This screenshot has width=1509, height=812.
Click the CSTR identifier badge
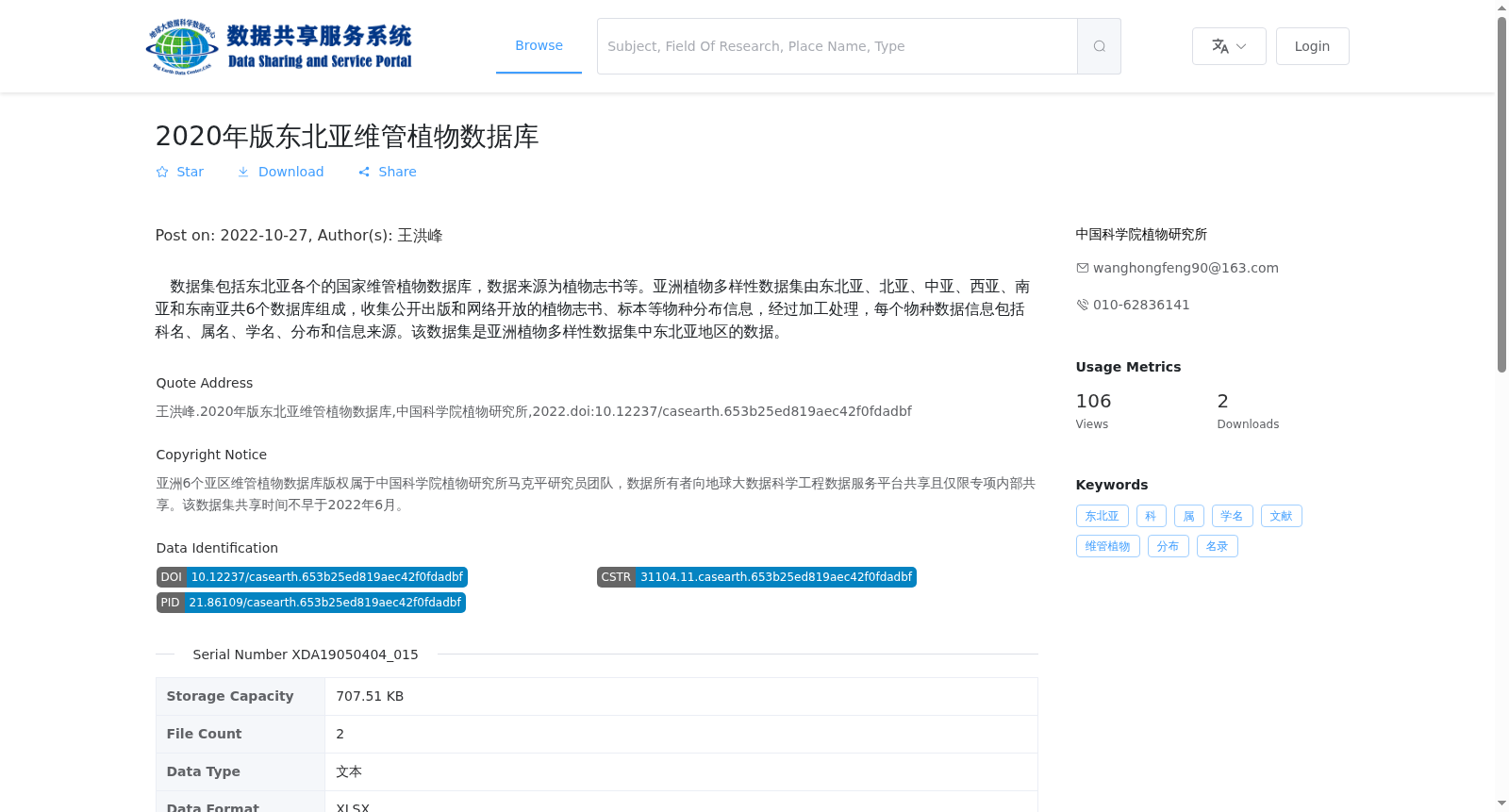pyautogui.click(x=756, y=577)
